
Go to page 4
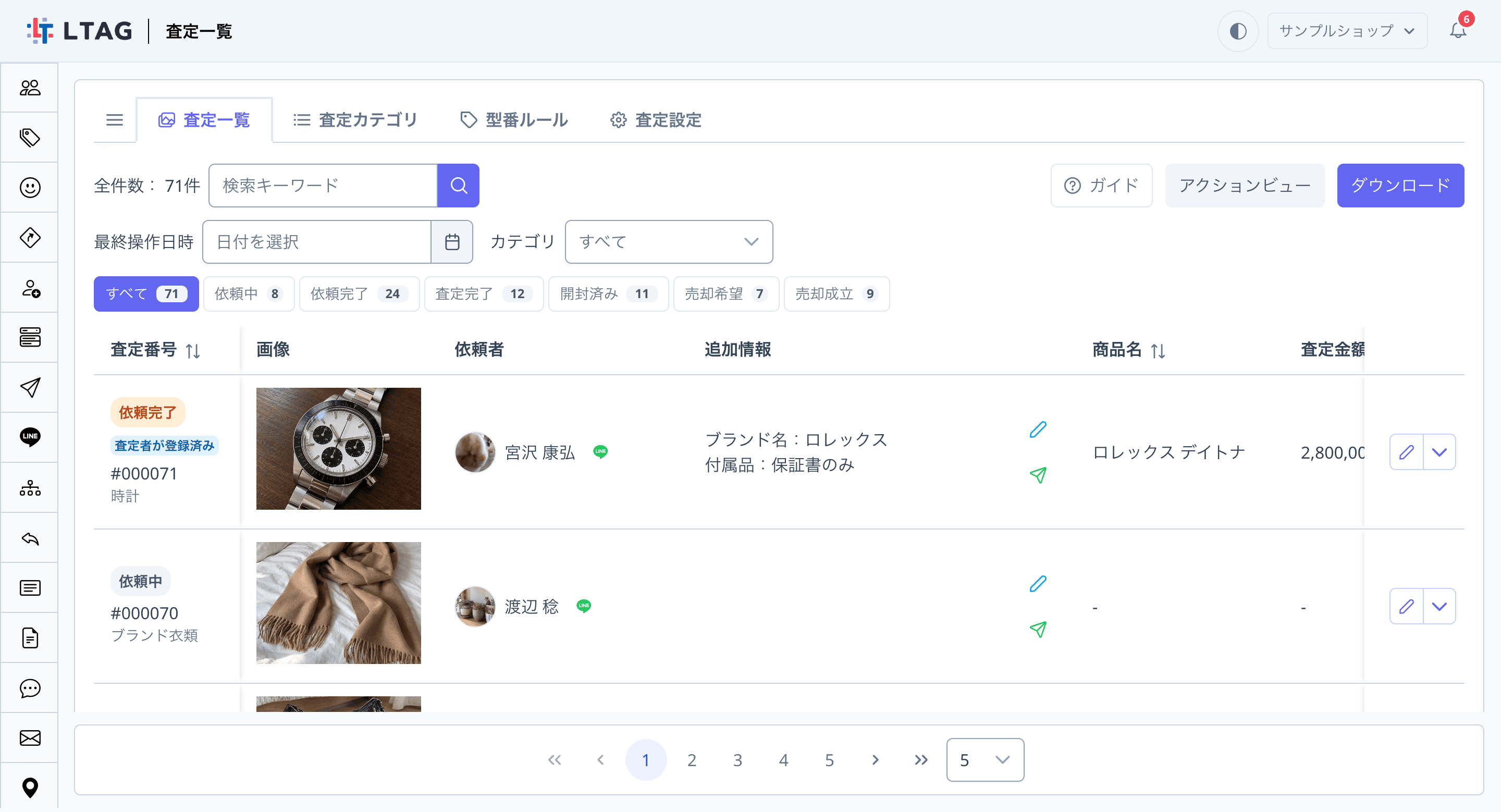(x=784, y=760)
